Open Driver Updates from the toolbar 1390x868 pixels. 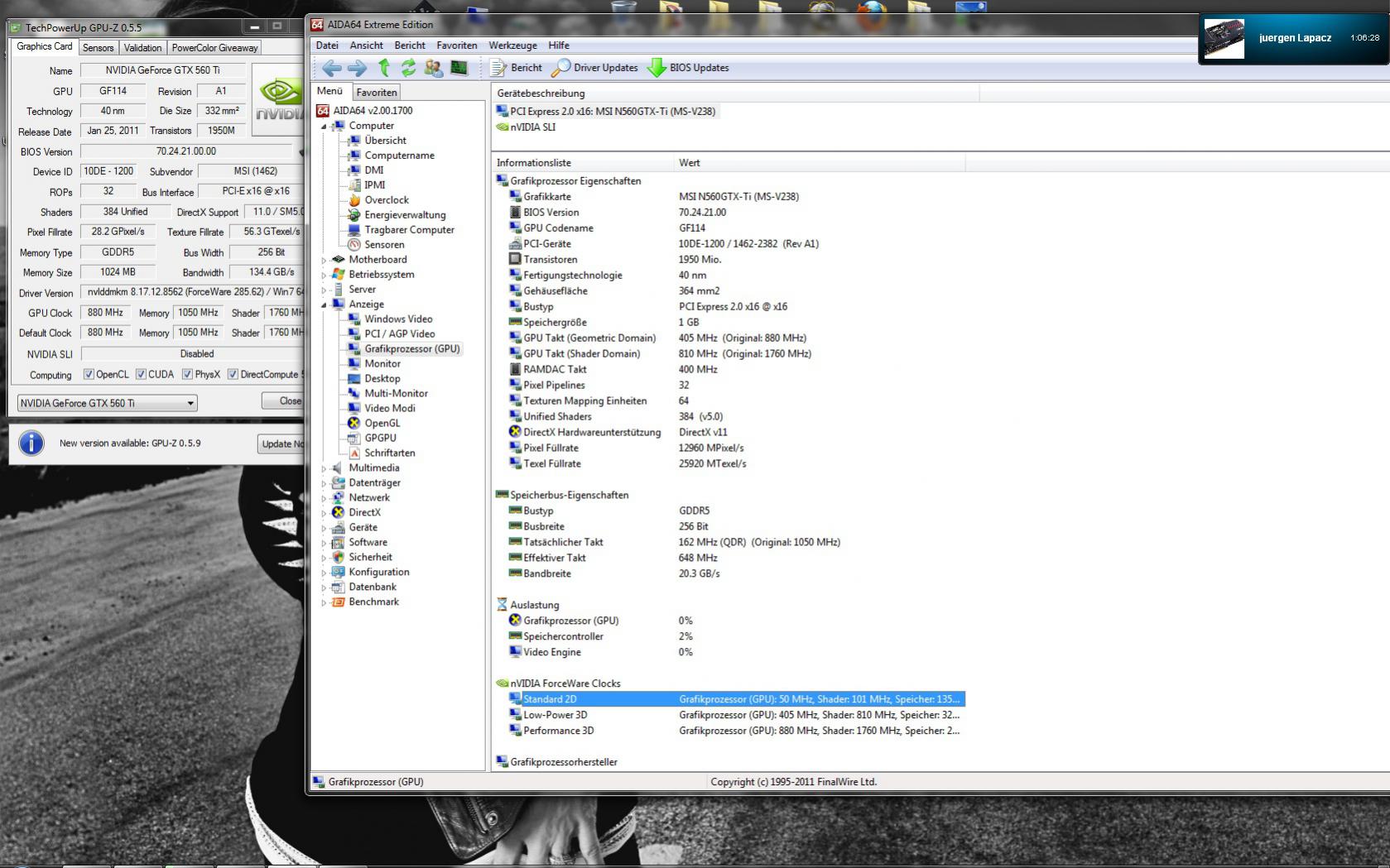click(594, 68)
